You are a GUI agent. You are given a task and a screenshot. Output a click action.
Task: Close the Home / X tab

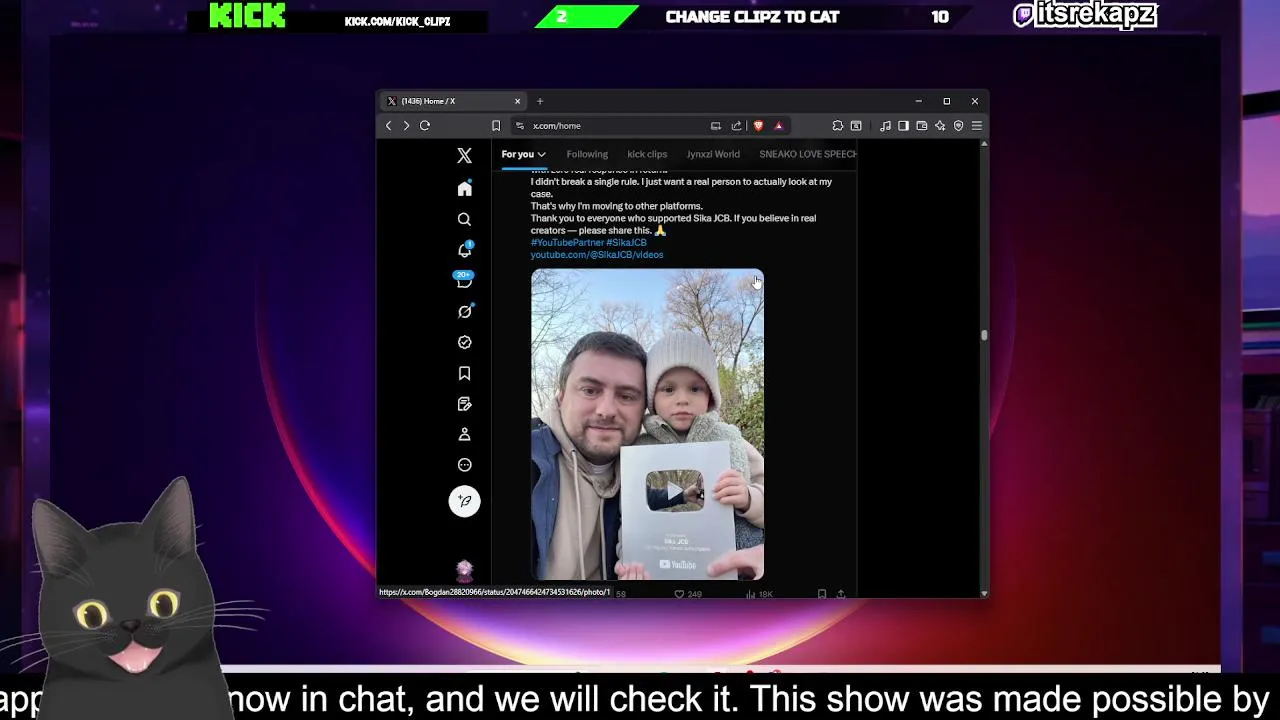[517, 101]
